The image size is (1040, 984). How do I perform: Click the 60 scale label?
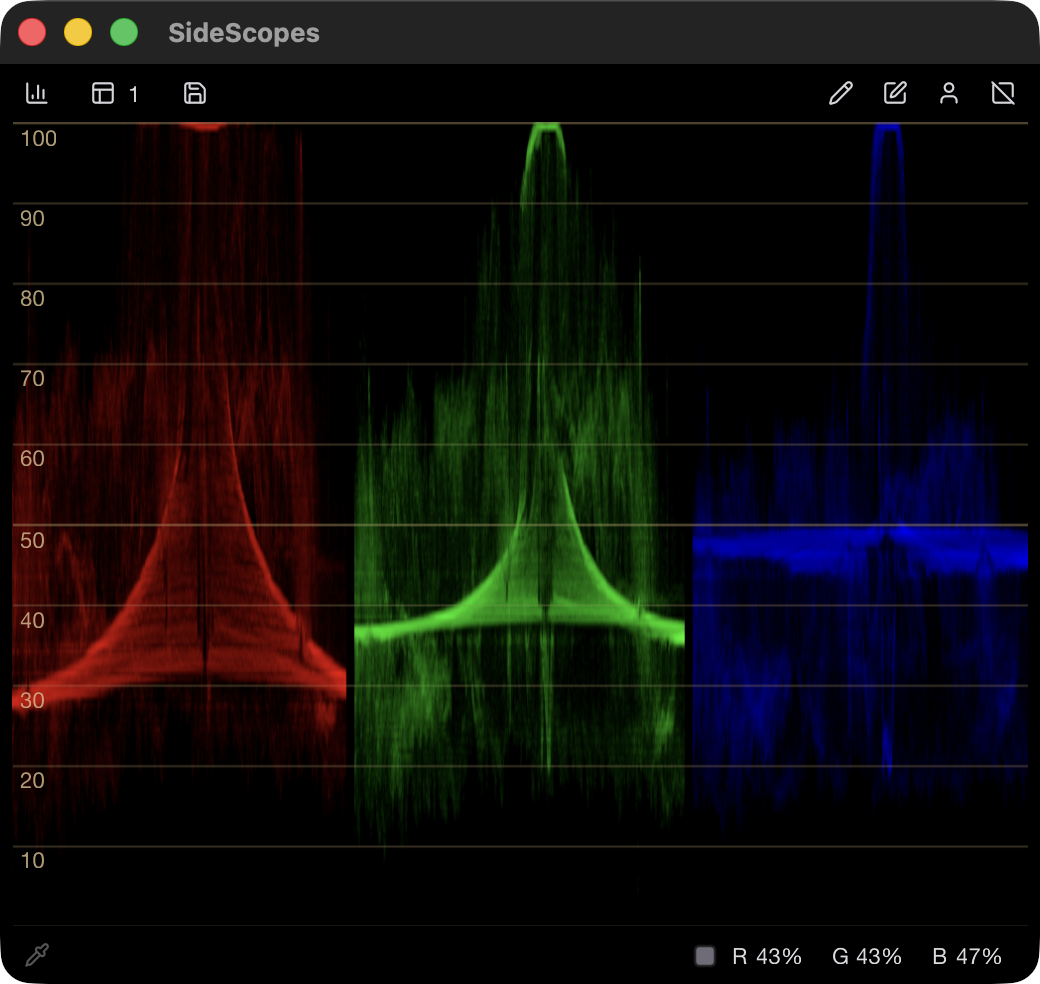pos(32,459)
